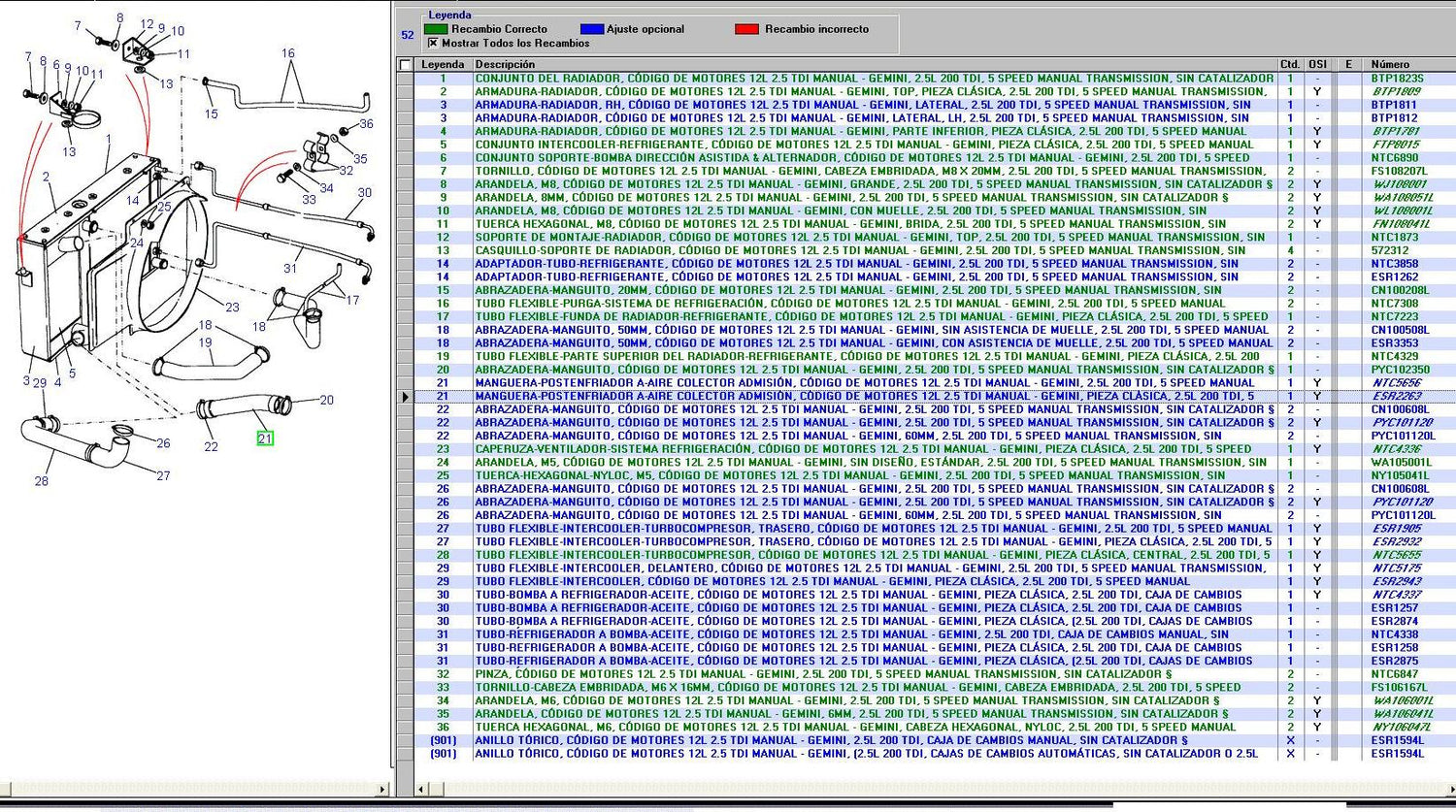Click callout 23 on the fan cowl drawing
1456x812 pixels.
pos(232,308)
